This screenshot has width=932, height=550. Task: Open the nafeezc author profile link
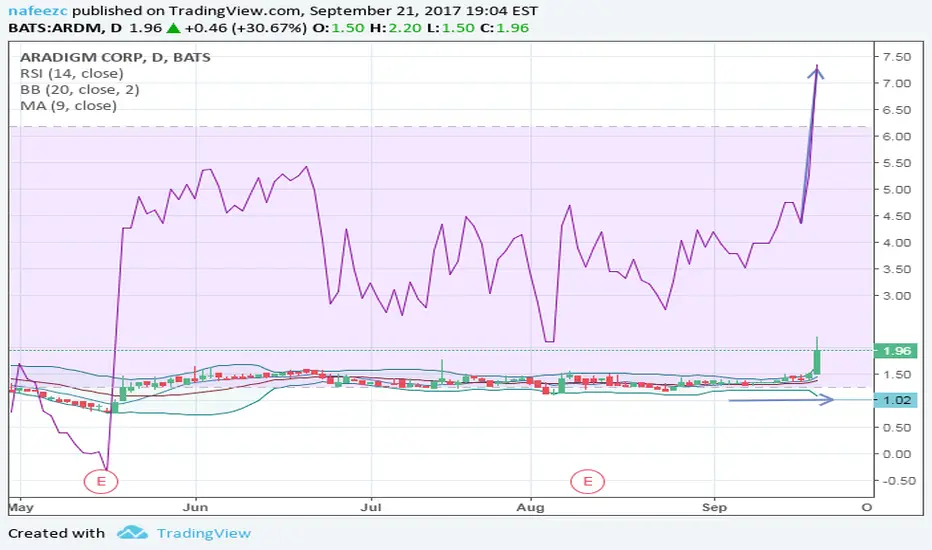37,11
